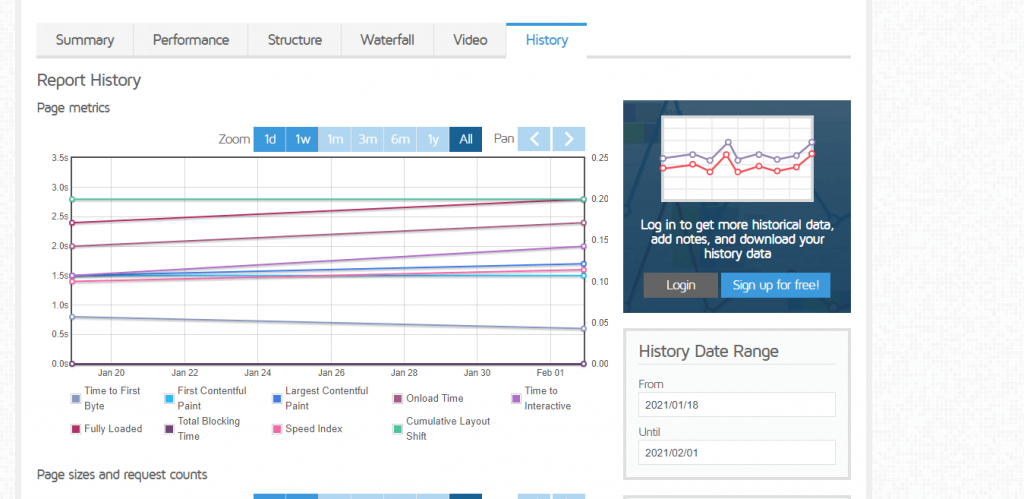Set chart zoom to 1w
The image size is (1024, 499).
pyautogui.click(x=302, y=139)
